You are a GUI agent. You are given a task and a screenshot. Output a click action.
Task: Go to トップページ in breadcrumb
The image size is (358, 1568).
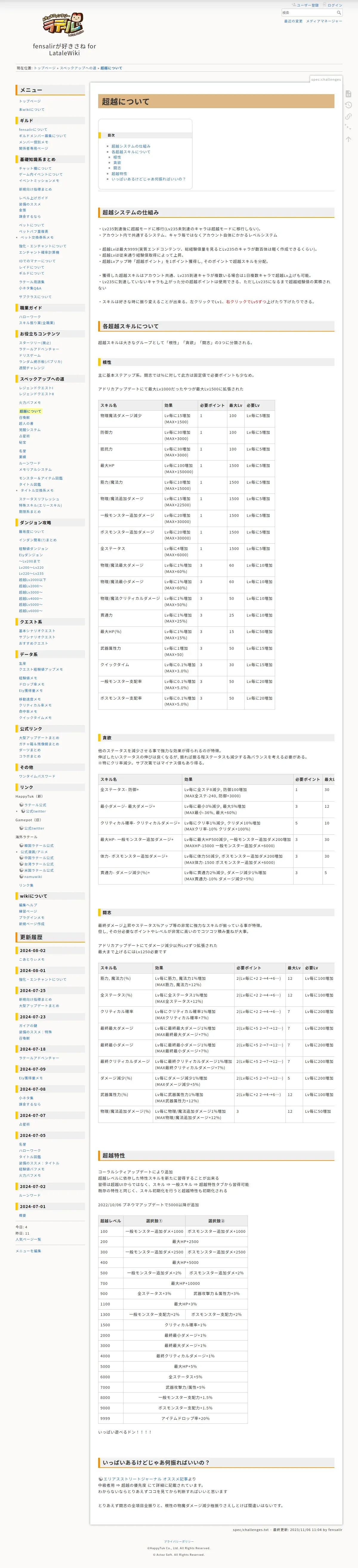click(x=44, y=68)
